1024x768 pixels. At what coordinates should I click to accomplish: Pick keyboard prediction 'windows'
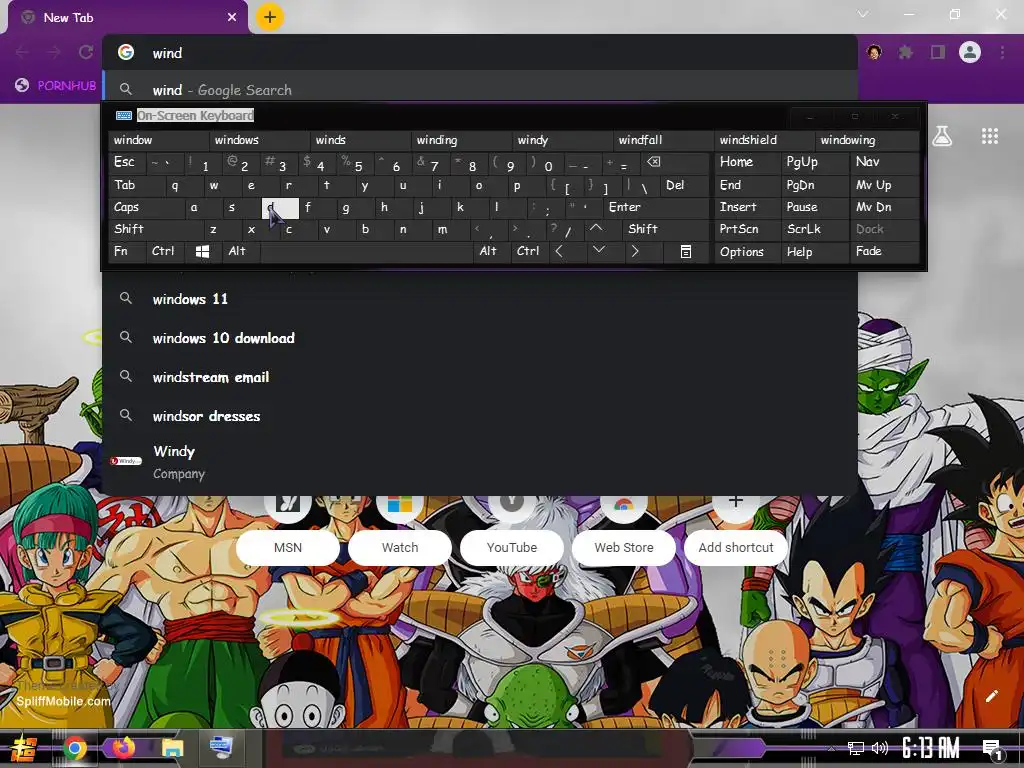tap(260, 140)
